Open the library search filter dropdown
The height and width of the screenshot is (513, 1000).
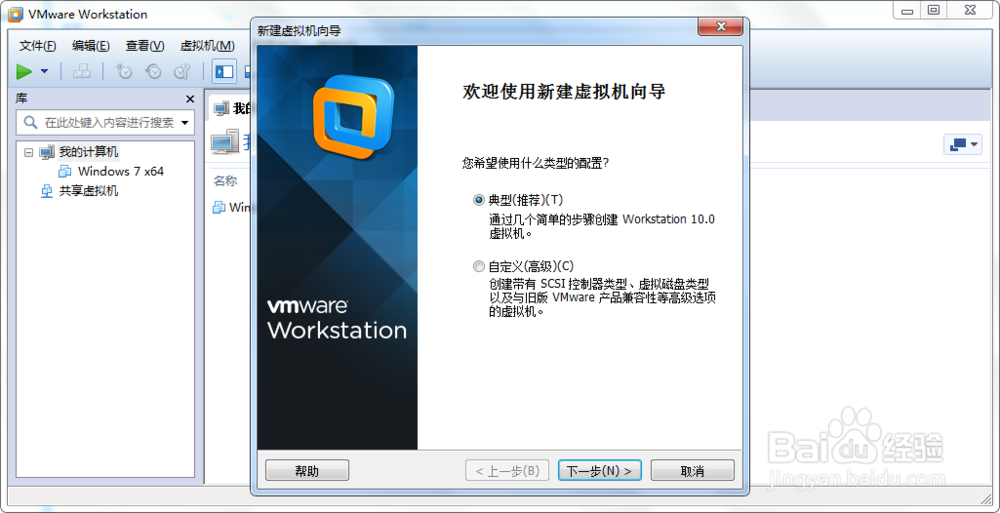click(185, 123)
